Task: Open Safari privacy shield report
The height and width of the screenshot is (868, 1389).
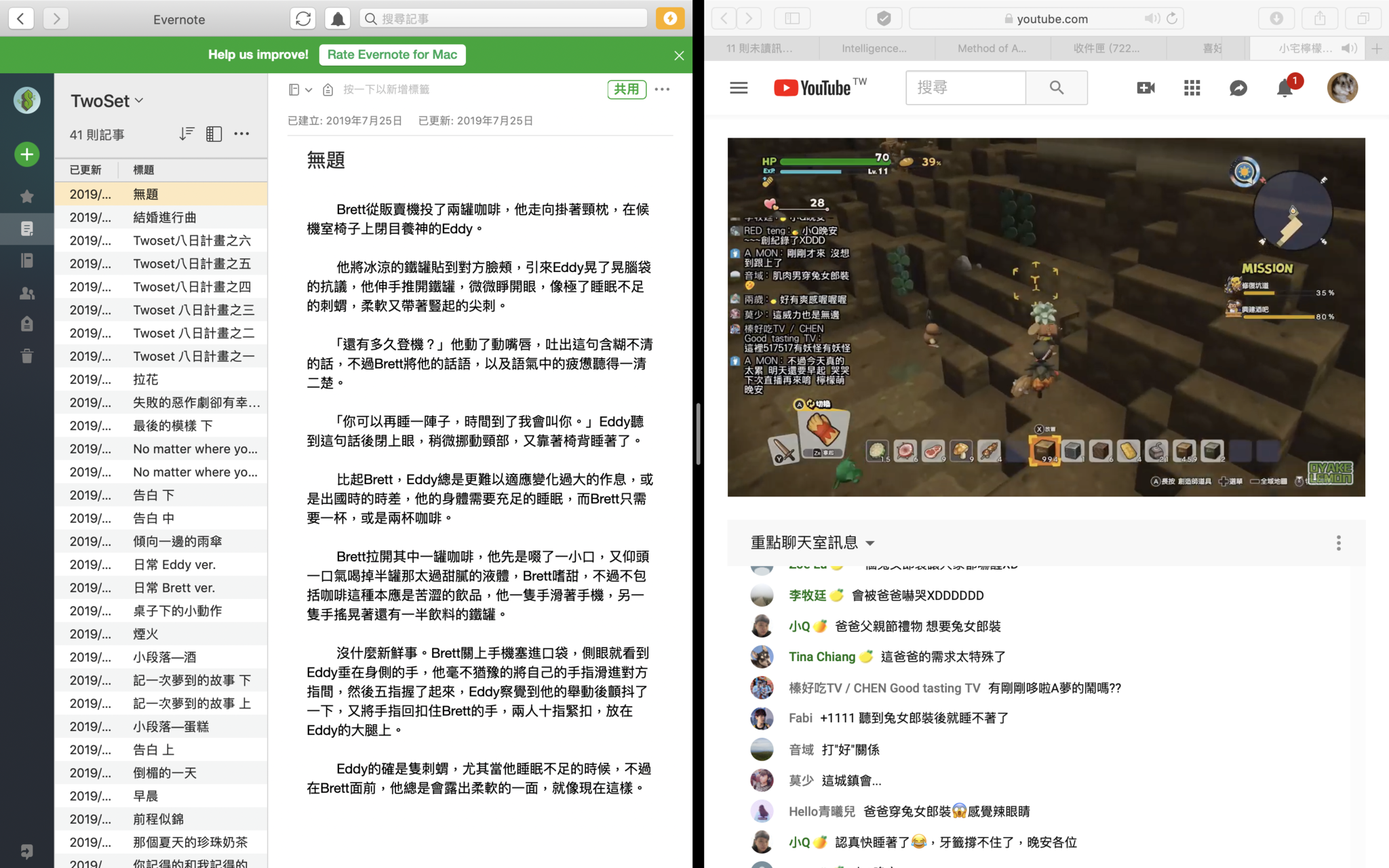Action: point(884,18)
